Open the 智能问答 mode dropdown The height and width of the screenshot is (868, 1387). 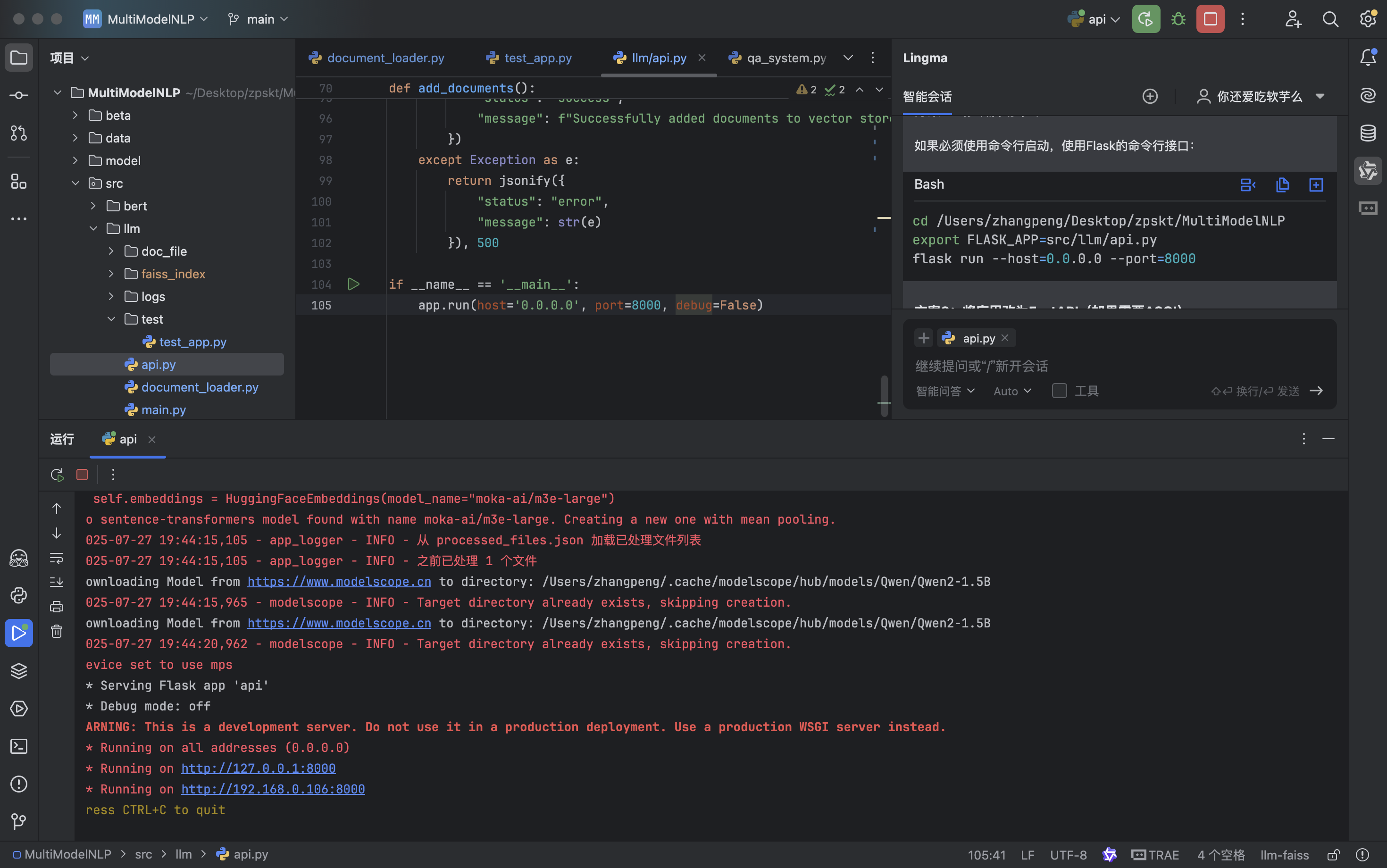[945, 391]
